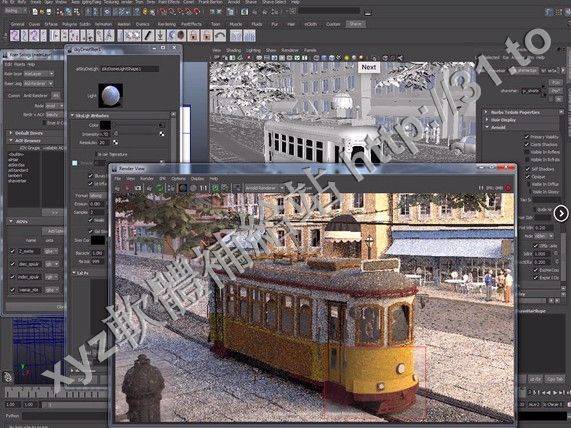Screen dimensions: 571x428
Task: Toggle the Visible In Diffuse checkbox
Action: 527,184
